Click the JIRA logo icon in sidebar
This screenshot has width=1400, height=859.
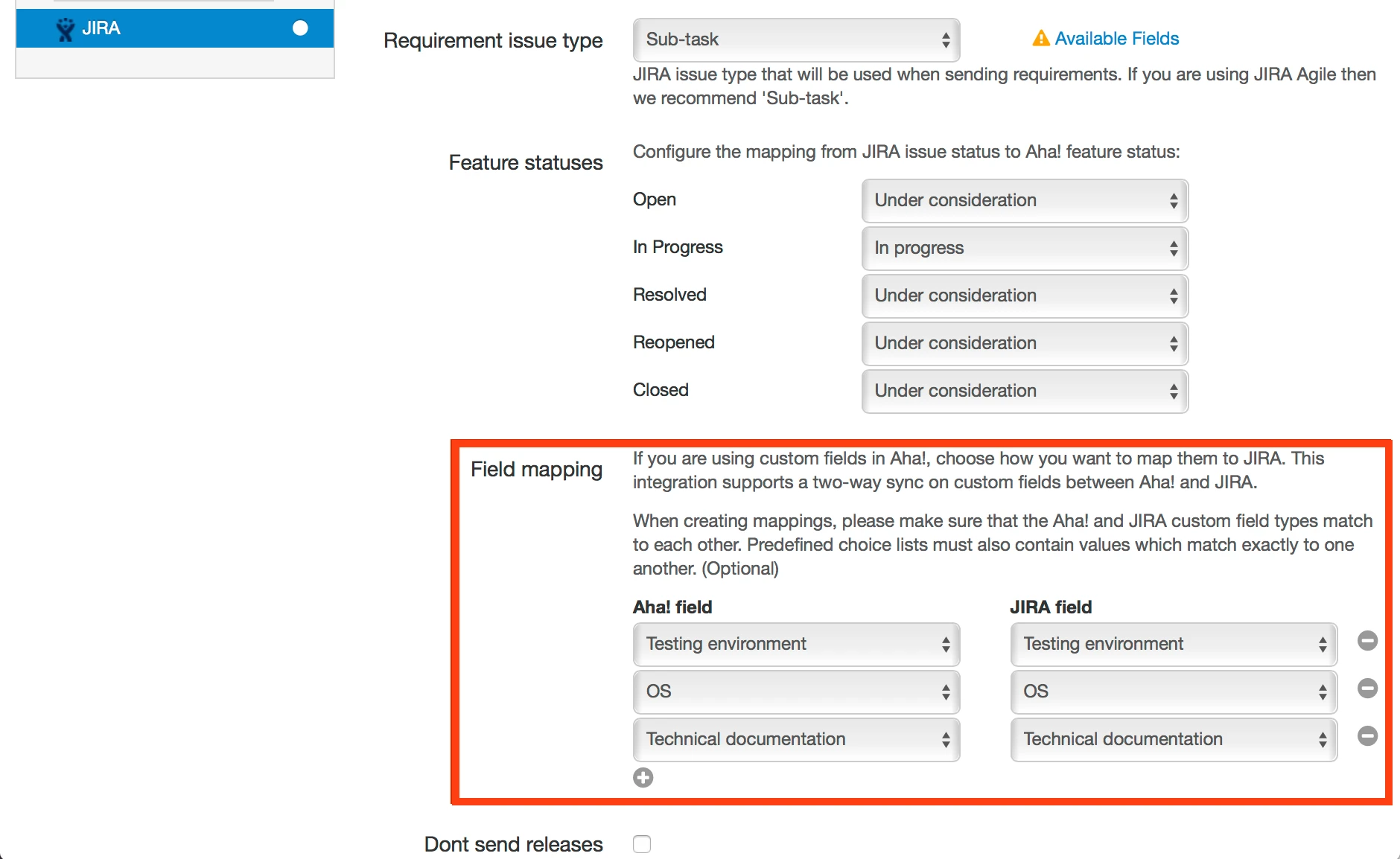click(66, 29)
